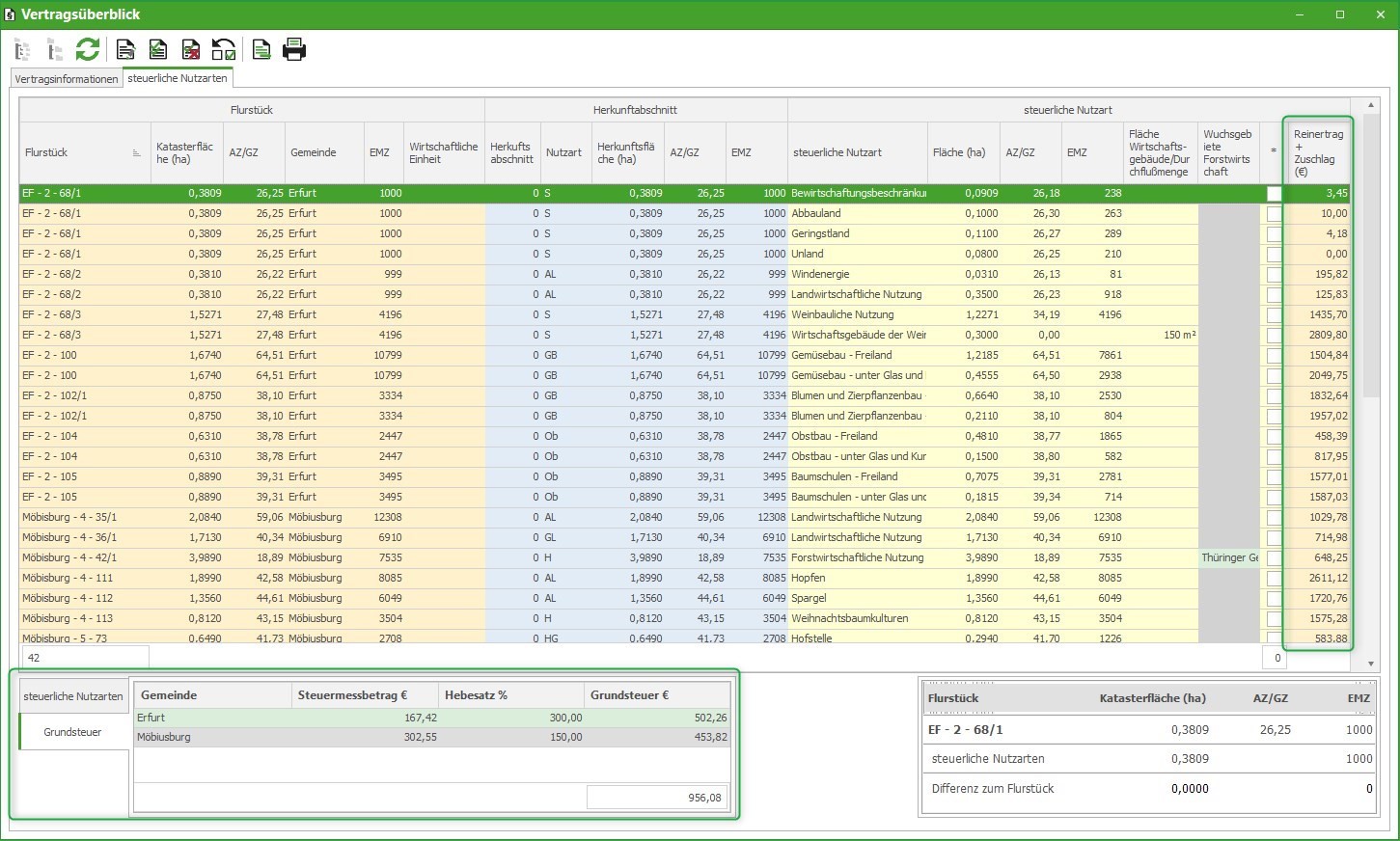Click the printer icon
Screen dimensions: 1400x841
click(294, 49)
